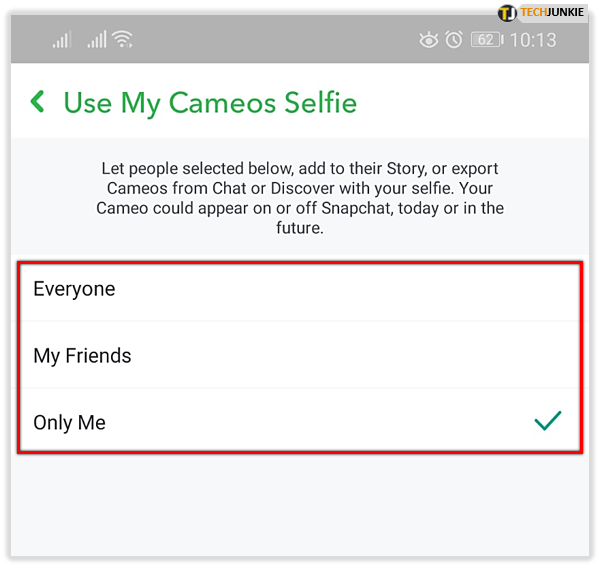Tap the 10:13 clock display

533,40
